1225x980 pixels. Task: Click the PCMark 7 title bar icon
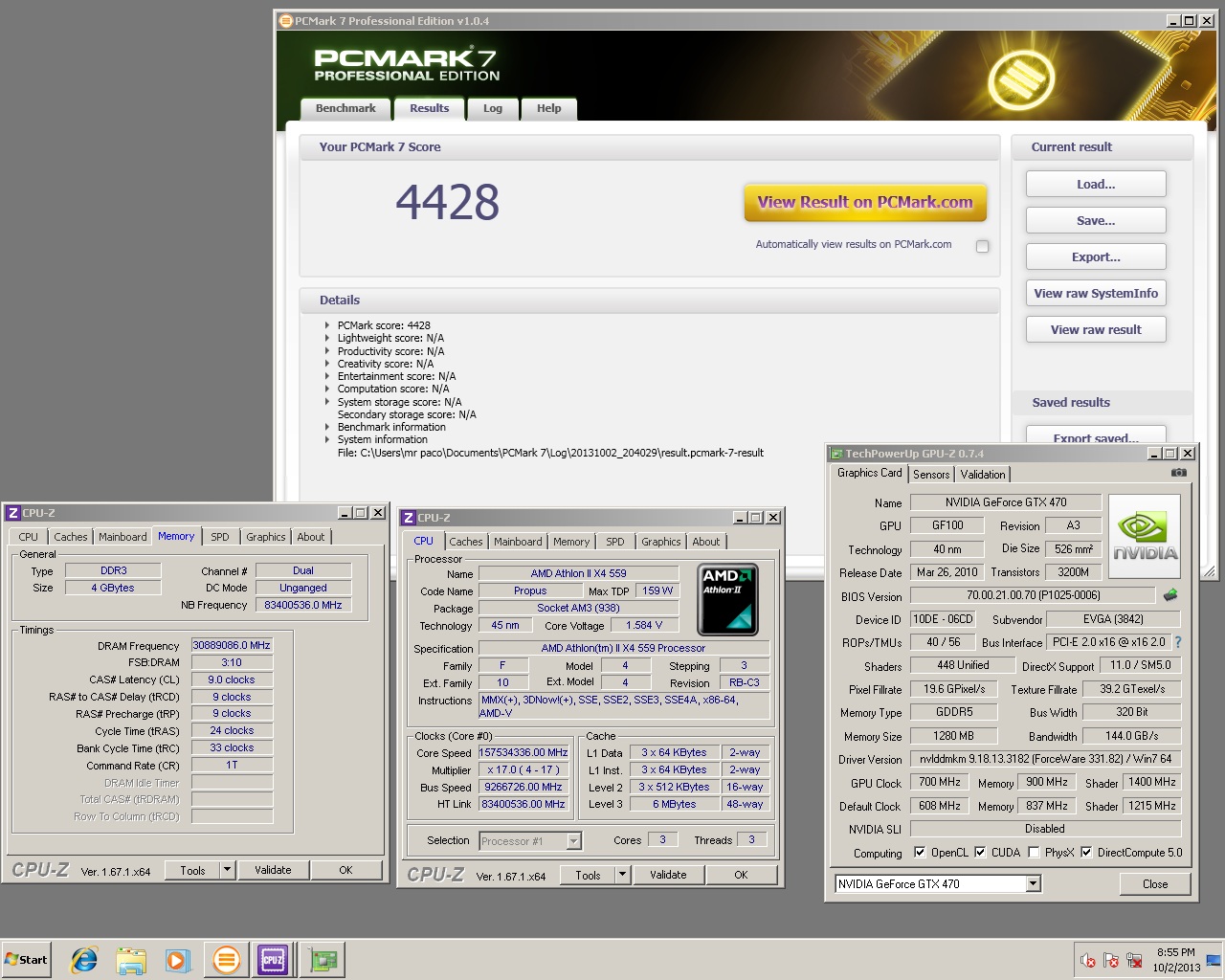[x=285, y=21]
